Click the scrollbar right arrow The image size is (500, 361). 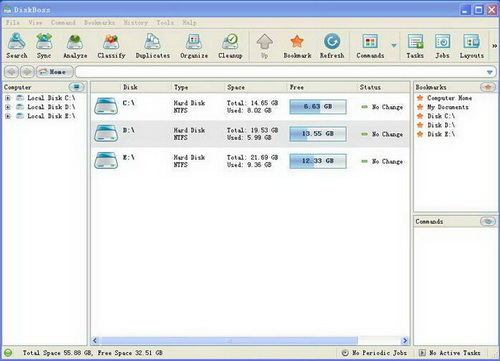coord(405,340)
